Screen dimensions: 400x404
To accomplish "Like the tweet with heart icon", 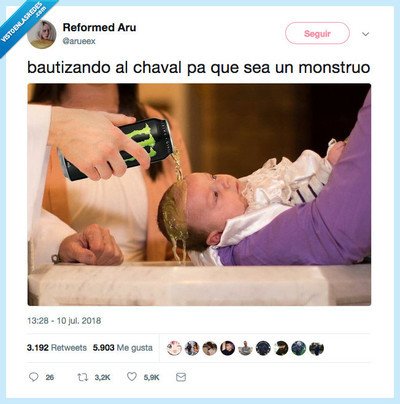I will pyautogui.click(x=132, y=377).
